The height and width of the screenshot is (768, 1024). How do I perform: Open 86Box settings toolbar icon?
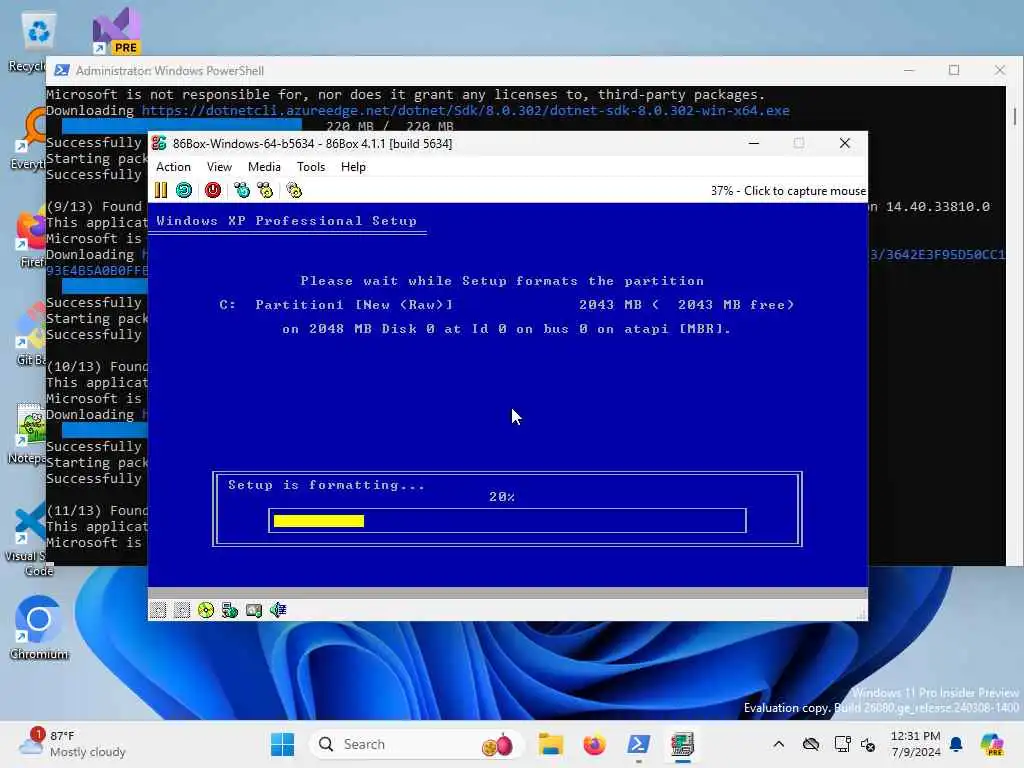(x=294, y=190)
